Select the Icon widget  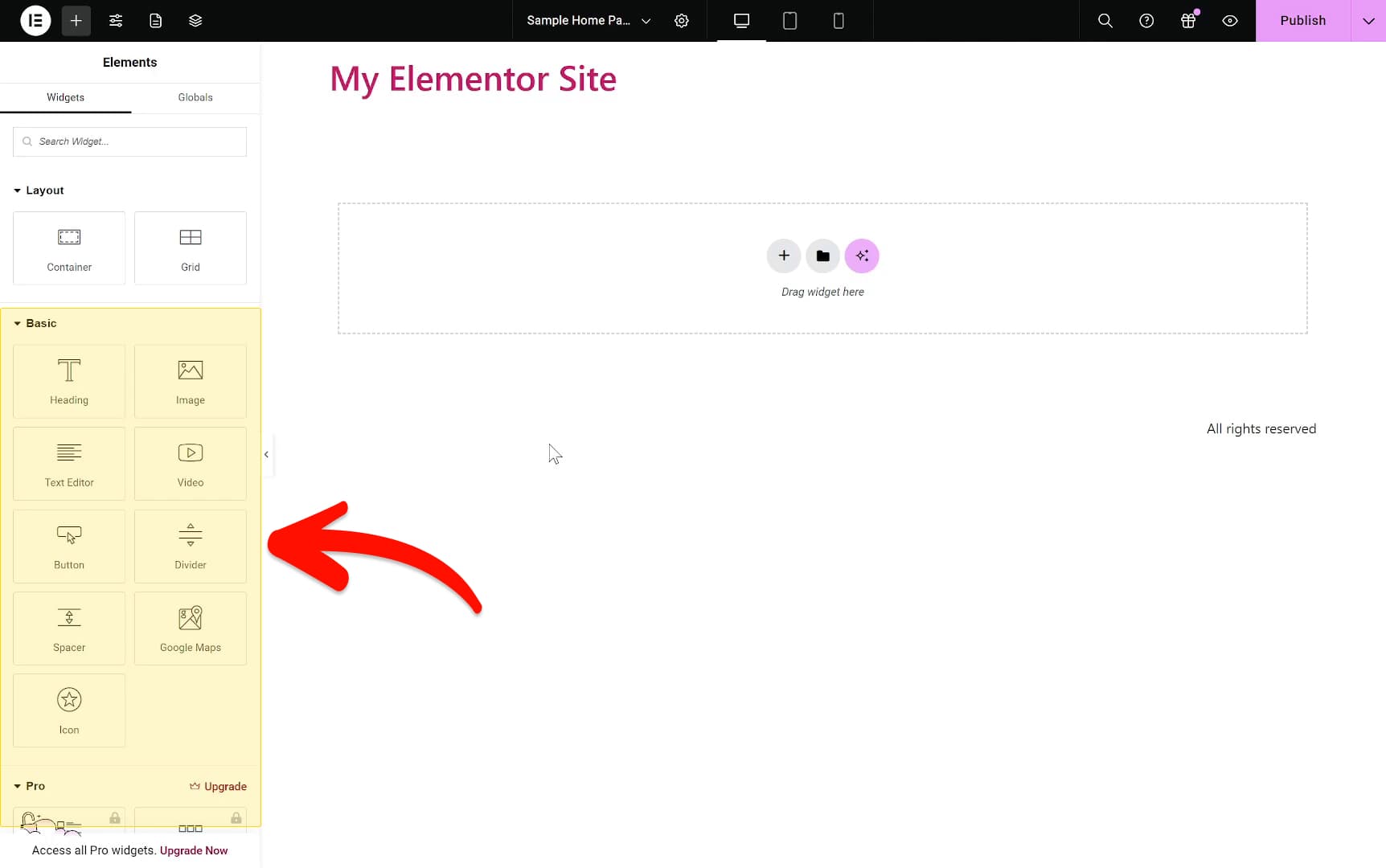(x=69, y=711)
